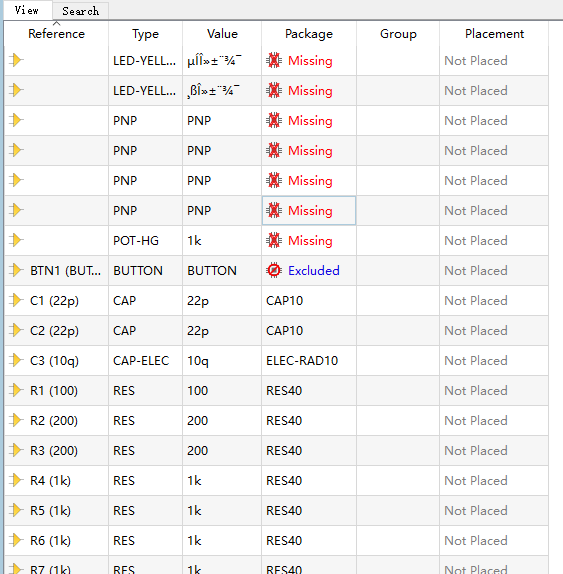This screenshot has width=563, height=574.
Task: Click the red Missing package icon on POT-HG row
Action: coord(274,241)
